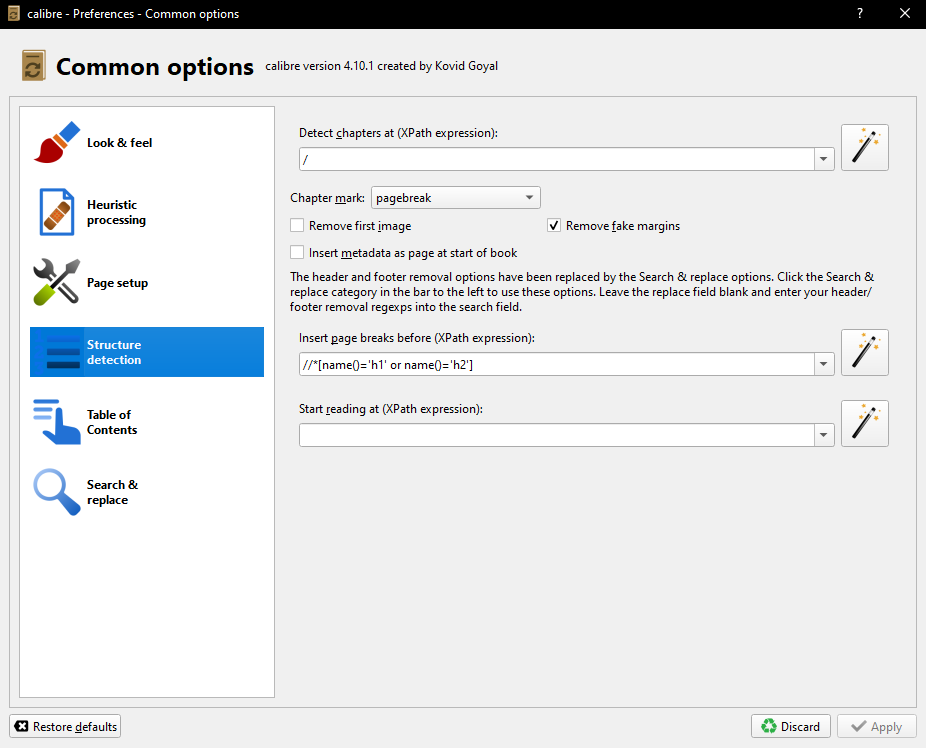Open the XPath wizard for page breaks
The image size is (926, 748).
pos(865,352)
